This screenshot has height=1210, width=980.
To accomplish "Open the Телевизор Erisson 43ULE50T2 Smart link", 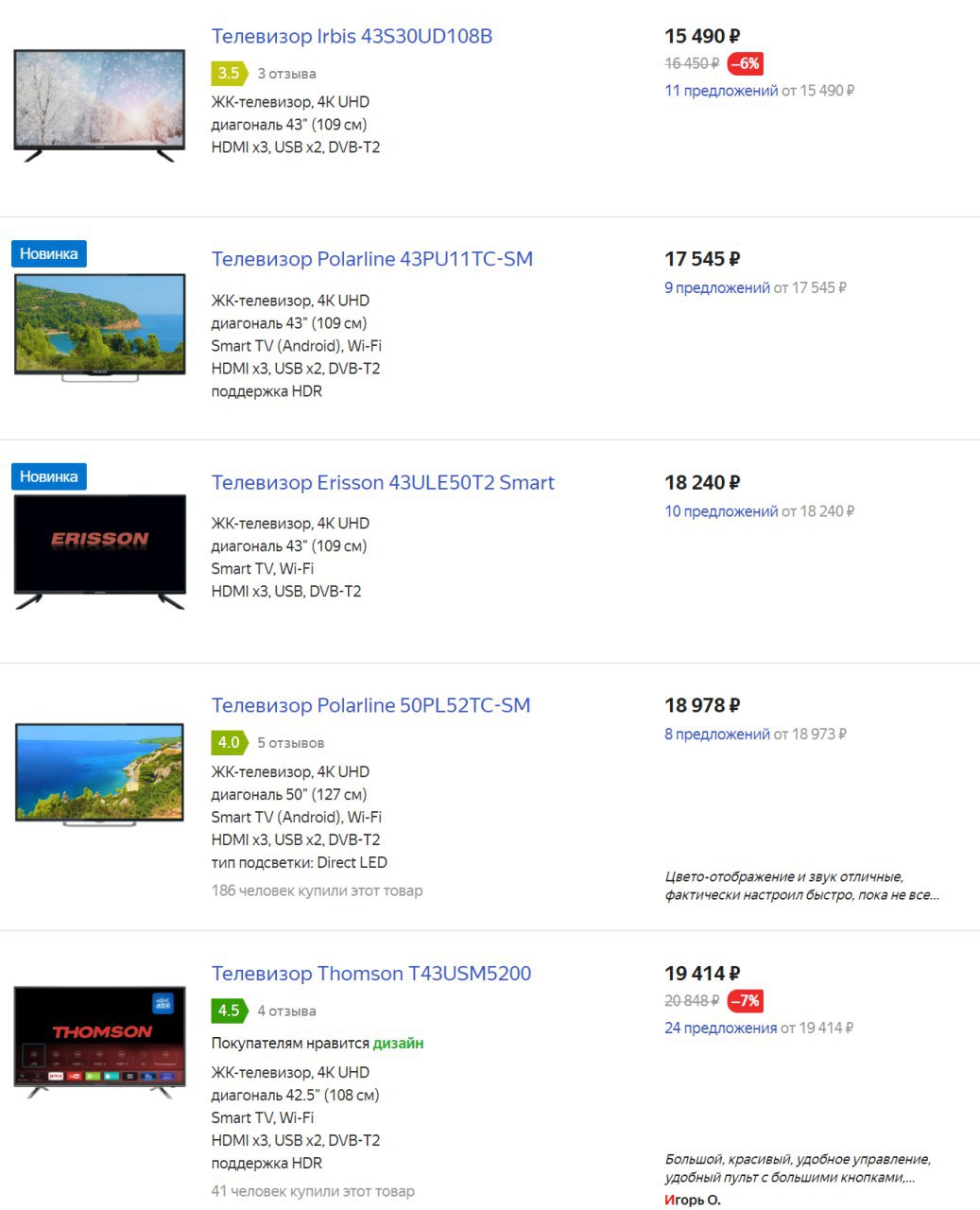I will pyautogui.click(x=383, y=482).
